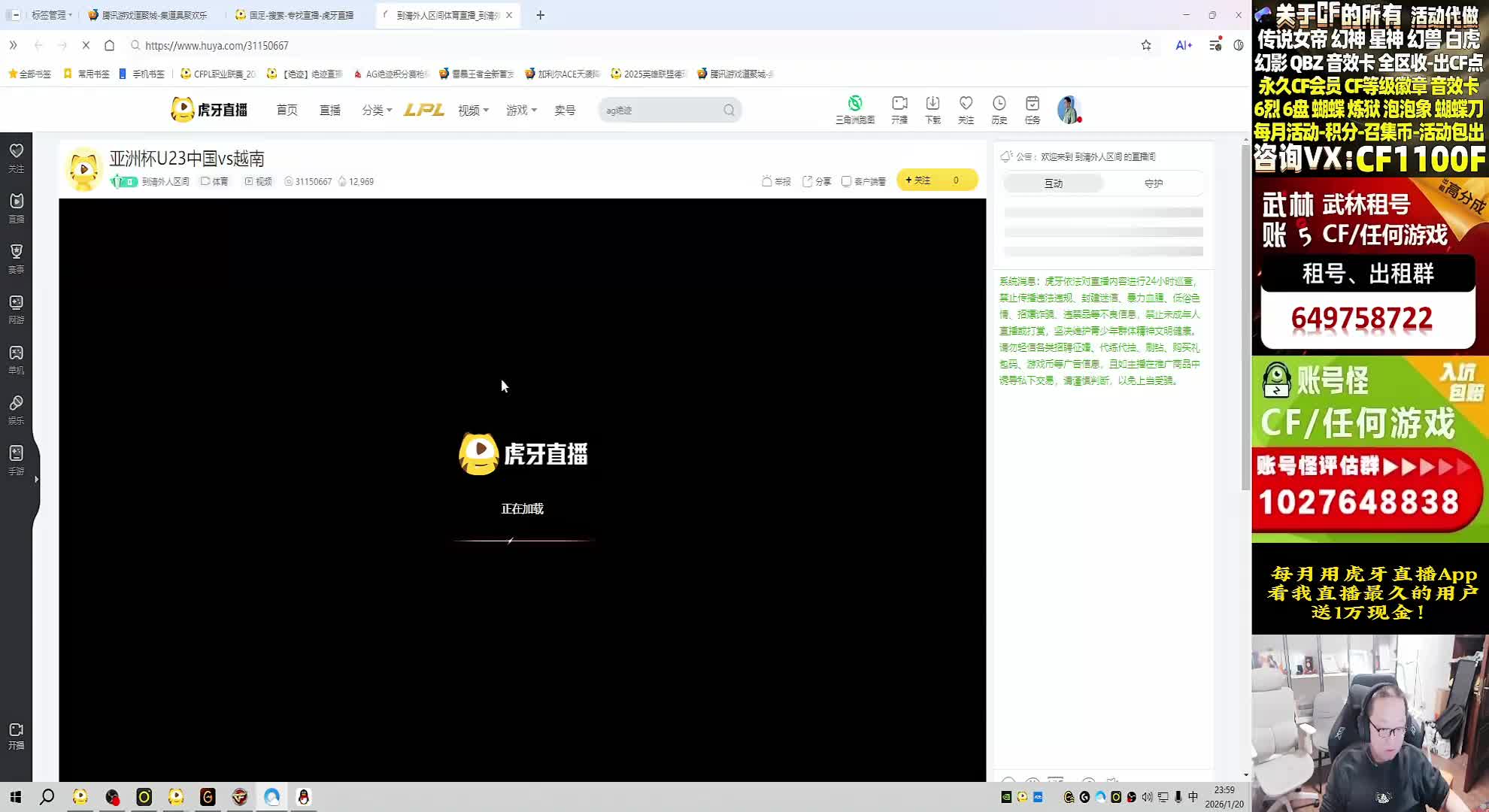Open the 卖号 navigation link
This screenshot has width=1489, height=812.
tap(565, 111)
